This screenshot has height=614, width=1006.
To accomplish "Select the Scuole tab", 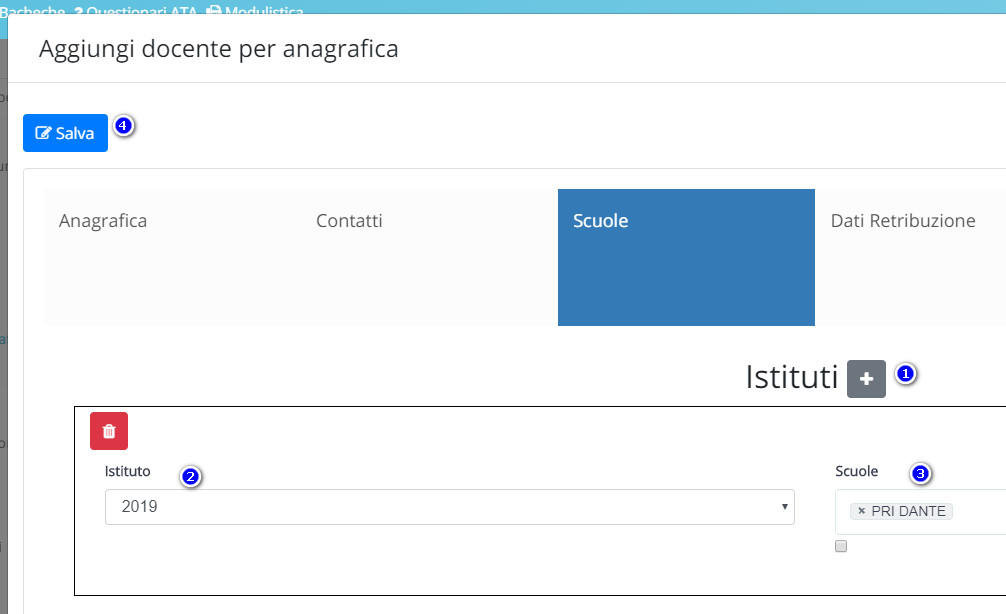I will click(x=686, y=257).
